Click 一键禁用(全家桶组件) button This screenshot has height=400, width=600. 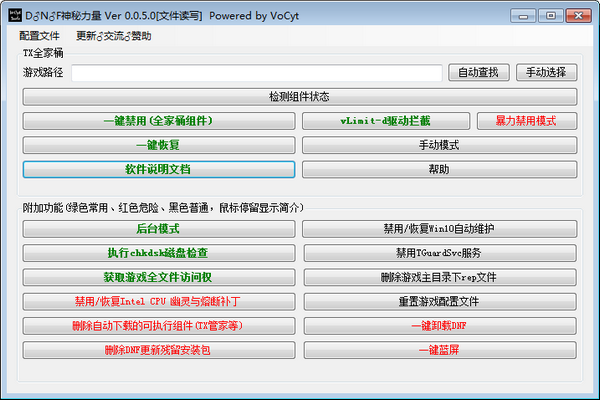pos(159,121)
